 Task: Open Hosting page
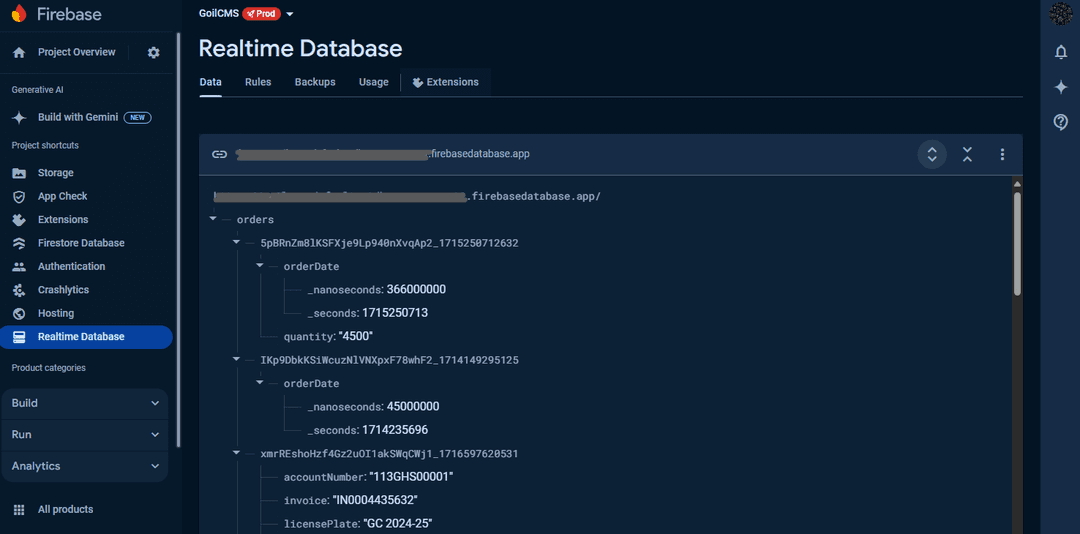coord(56,314)
